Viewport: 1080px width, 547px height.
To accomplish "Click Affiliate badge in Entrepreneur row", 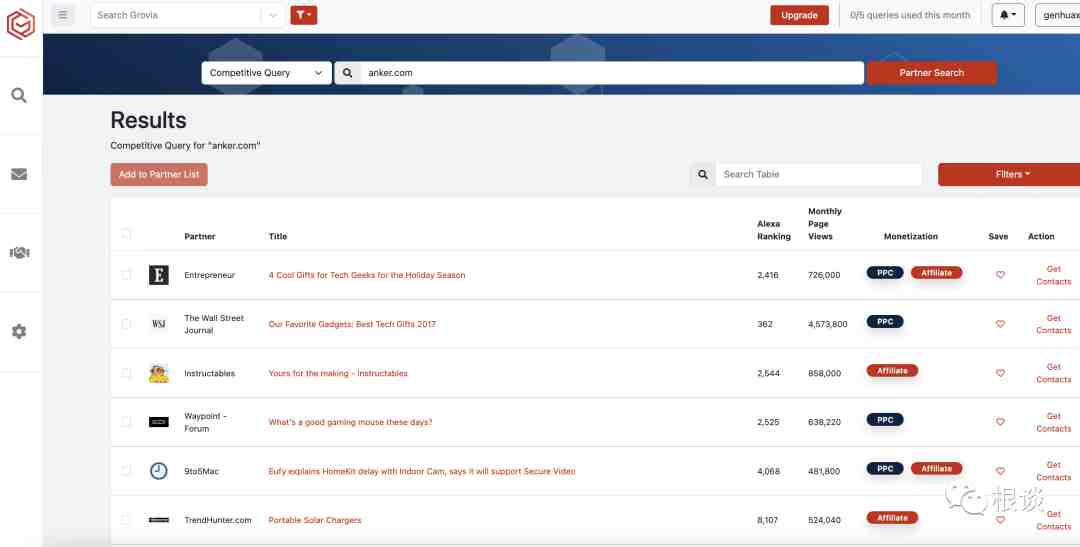I will [936, 273].
